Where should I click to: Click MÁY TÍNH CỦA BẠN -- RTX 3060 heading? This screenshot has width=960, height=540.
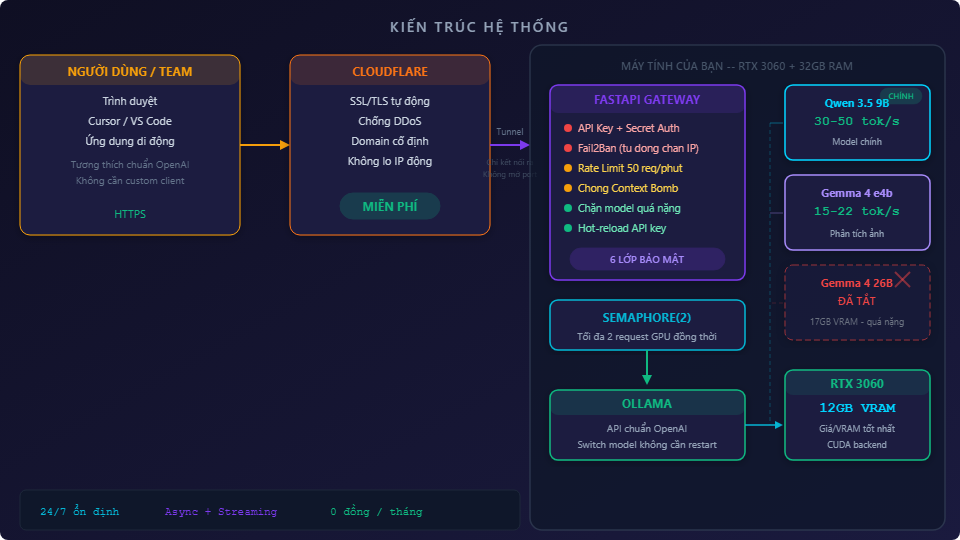point(737,66)
